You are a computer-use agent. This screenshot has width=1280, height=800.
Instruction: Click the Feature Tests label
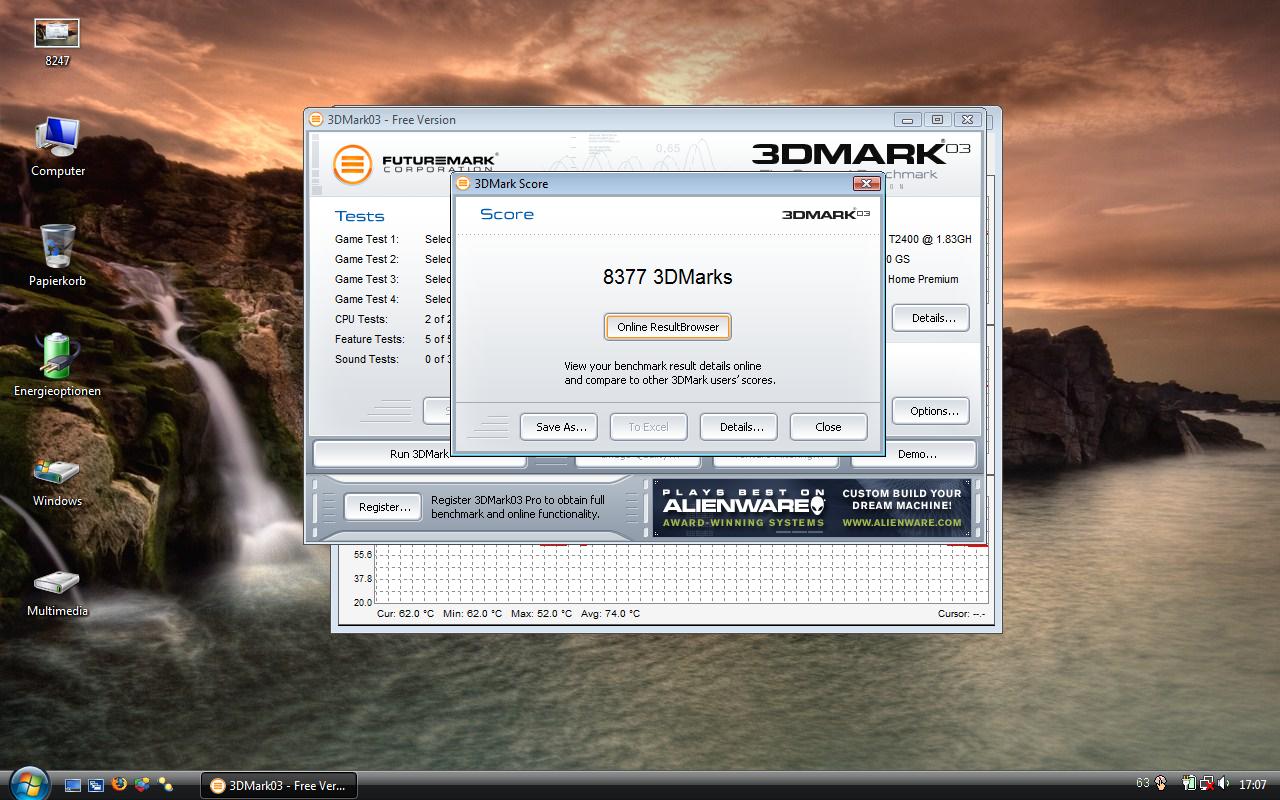pyautogui.click(x=370, y=339)
